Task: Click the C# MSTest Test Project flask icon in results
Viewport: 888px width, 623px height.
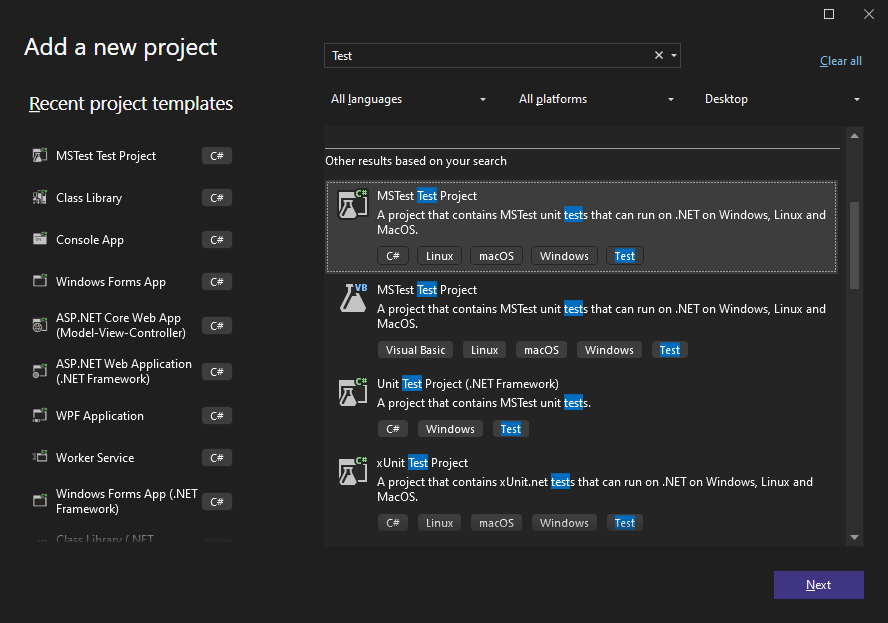Action: [x=353, y=204]
